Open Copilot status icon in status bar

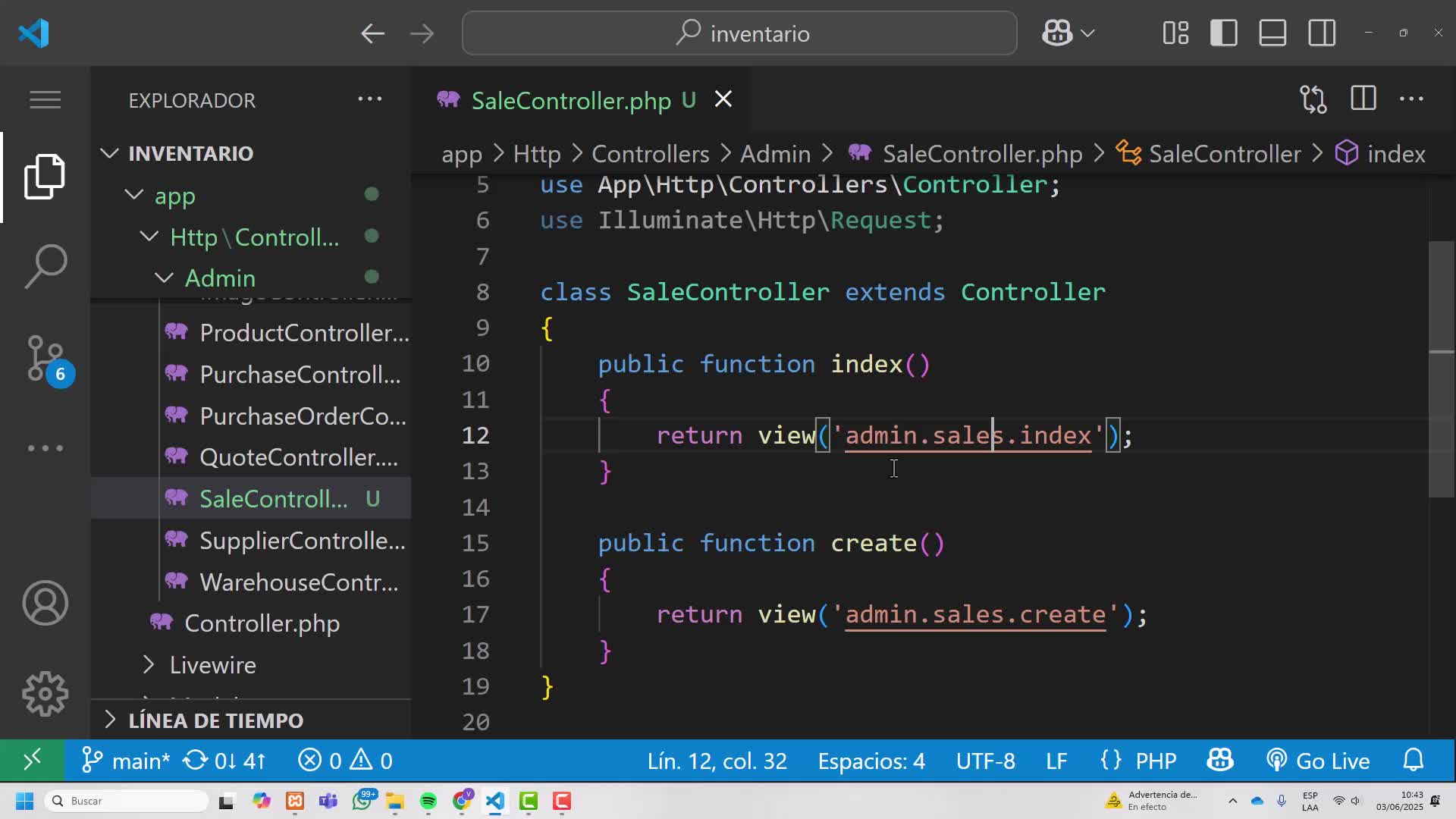[1220, 761]
